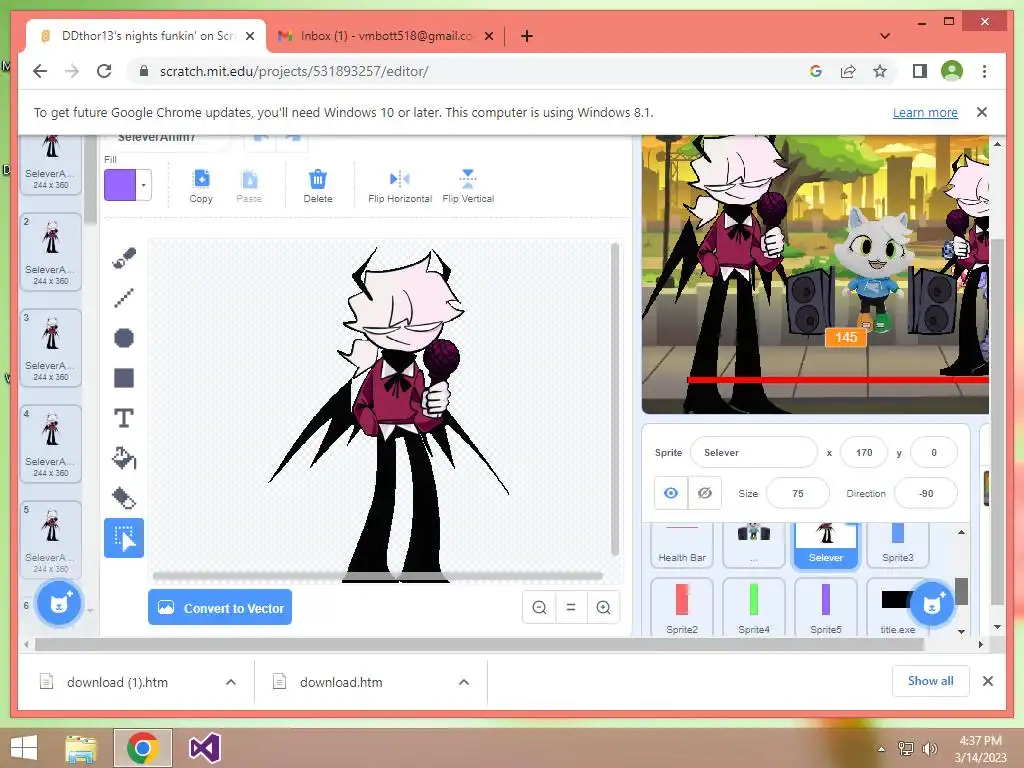Share this page icon in address bar

point(848,71)
